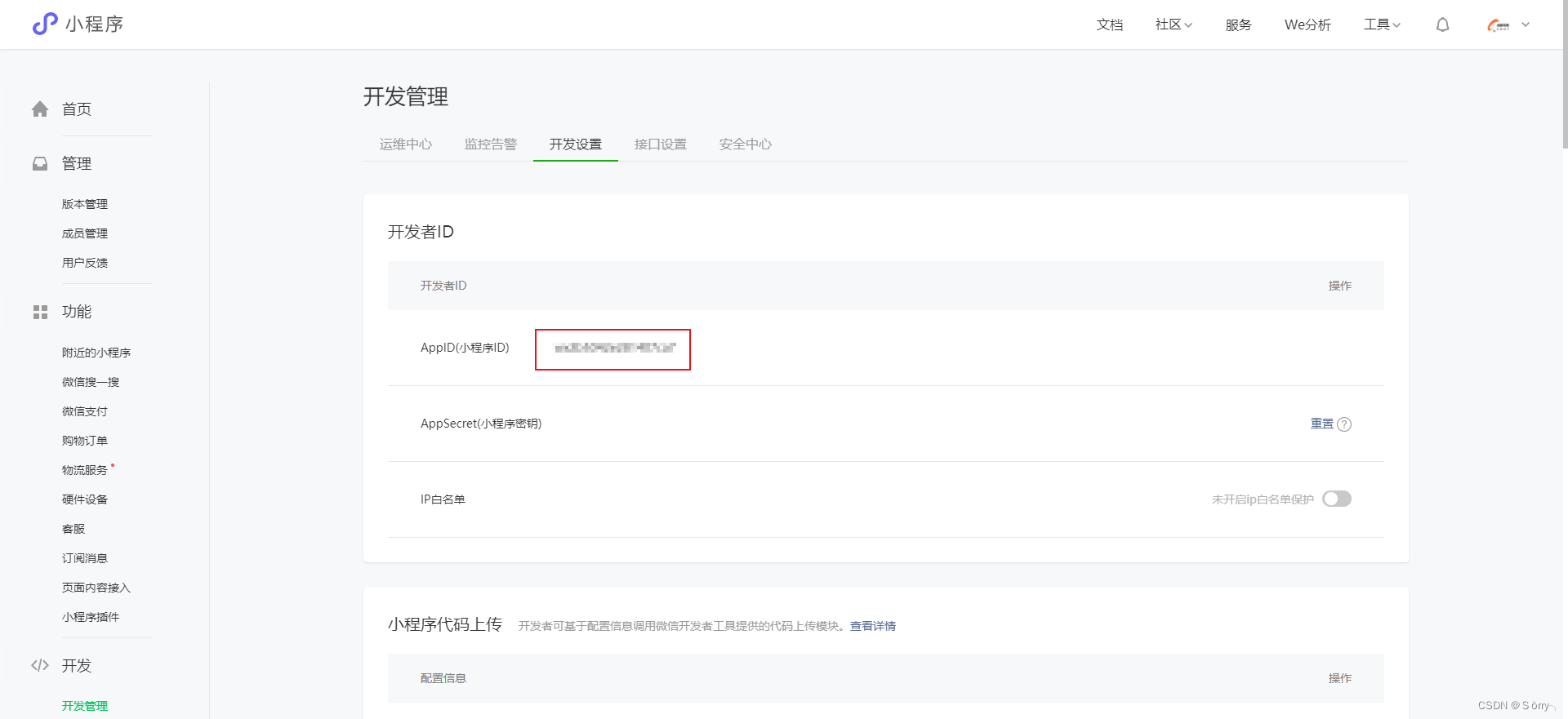This screenshot has width=1568, height=719.
Task: Open 成员管理 in the sidebar
Action: pos(85,233)
